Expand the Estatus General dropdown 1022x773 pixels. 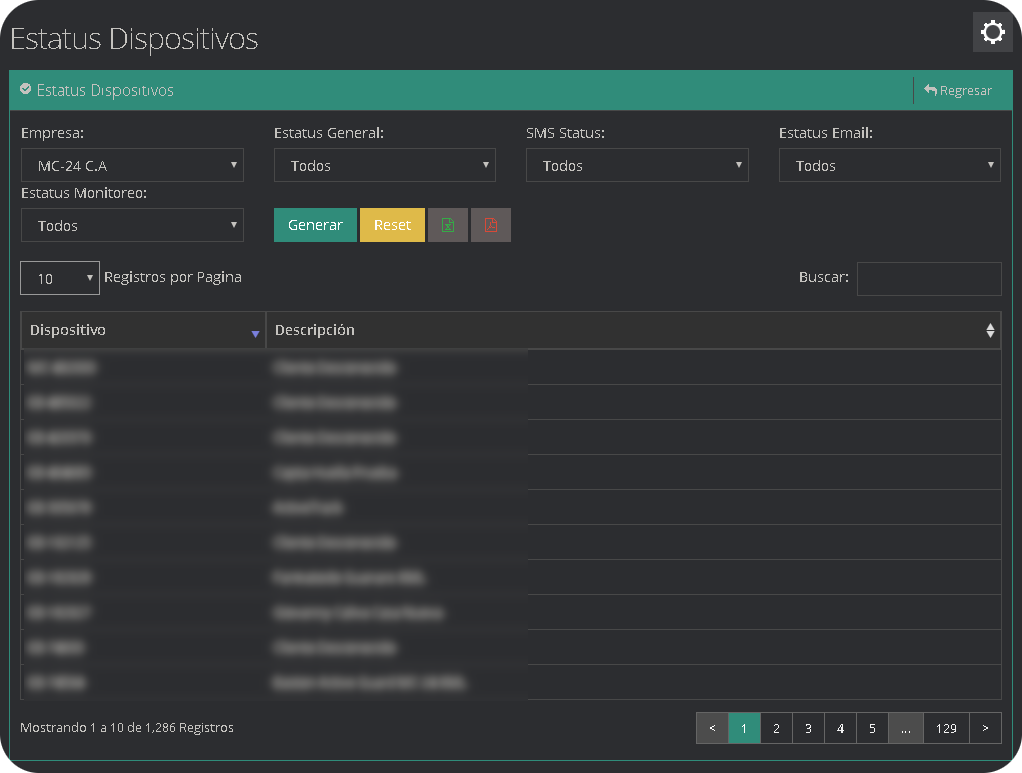(x=385, y=166)
